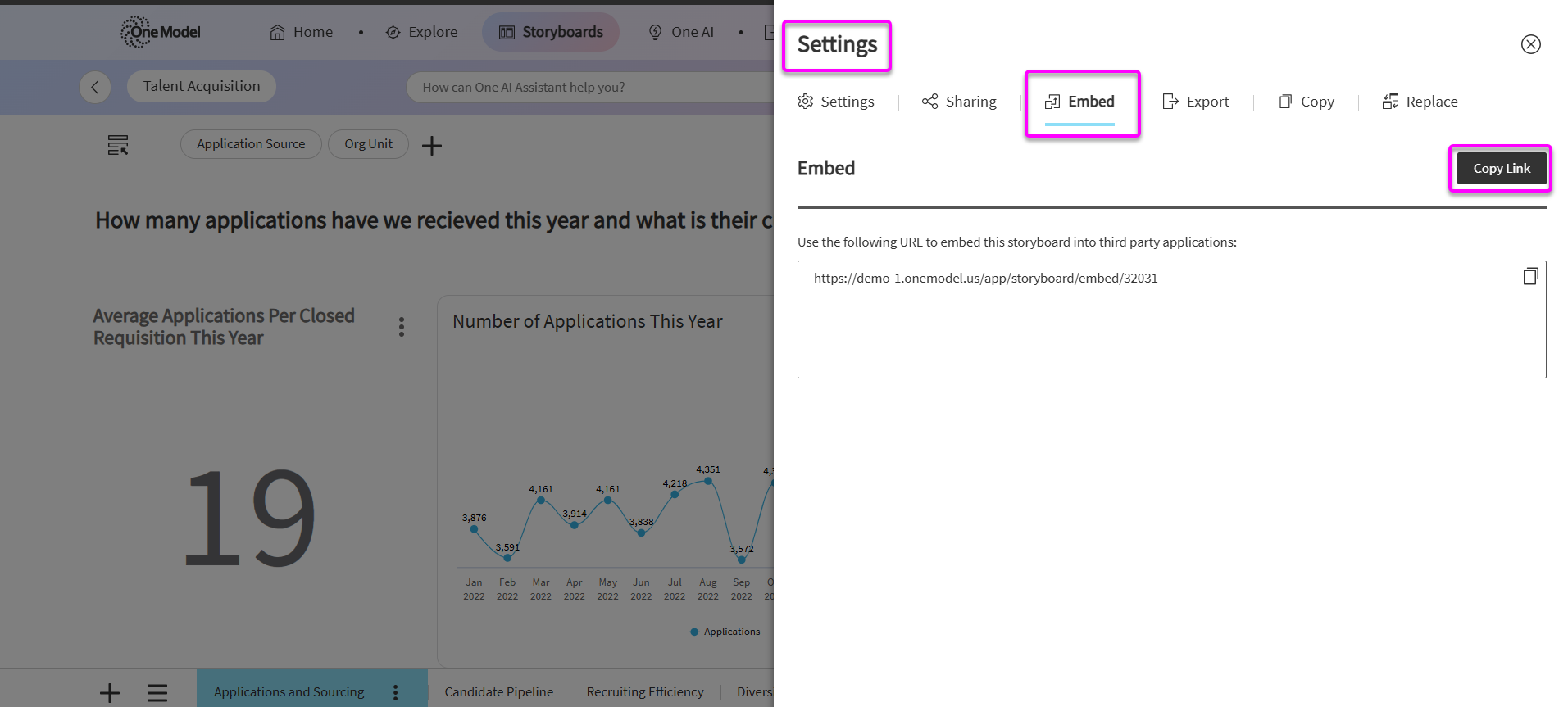Close the Settings panel with X icon
The image size is (1568, 707).
[1530, 44]
